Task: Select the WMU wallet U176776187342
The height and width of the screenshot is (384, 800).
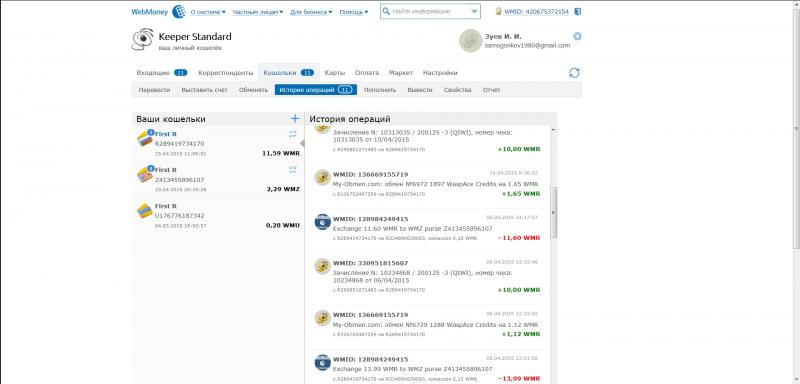Action: pos(218,216)
